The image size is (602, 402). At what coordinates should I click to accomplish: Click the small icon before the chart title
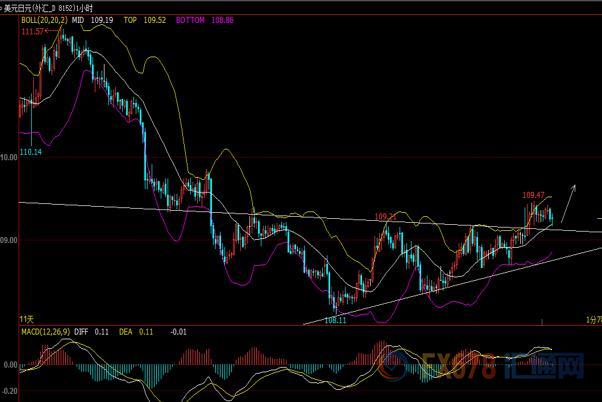point(7,6)
